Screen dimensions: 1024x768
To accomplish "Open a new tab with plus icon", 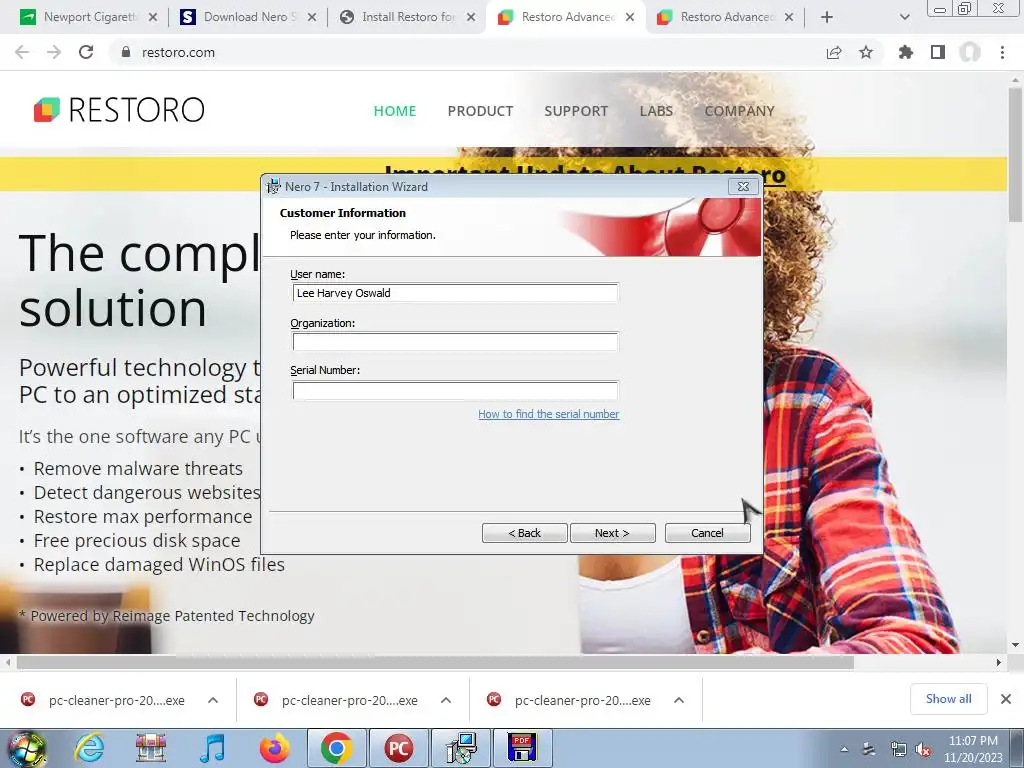I will pyautogui.click(x=827, y=17).
